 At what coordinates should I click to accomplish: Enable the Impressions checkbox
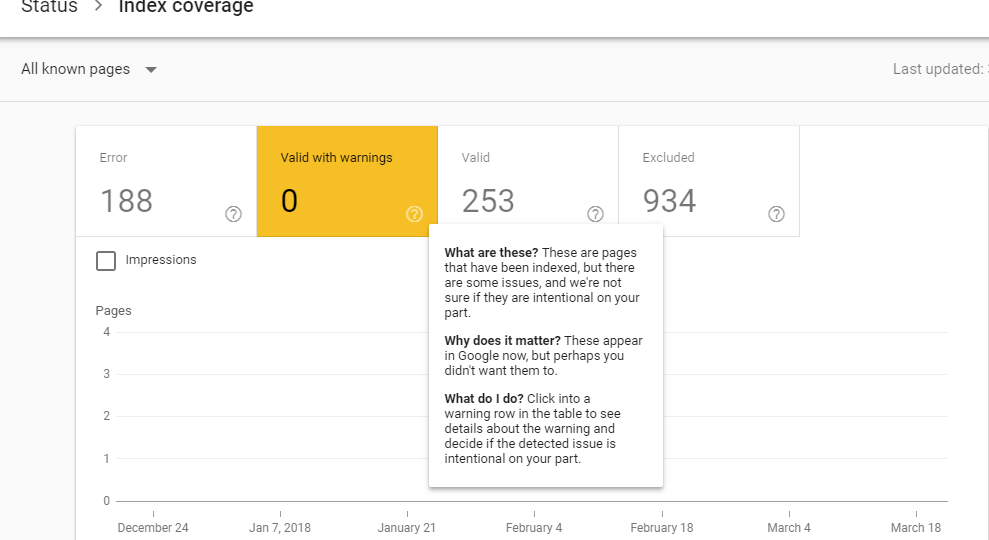(x=106, y=261)
